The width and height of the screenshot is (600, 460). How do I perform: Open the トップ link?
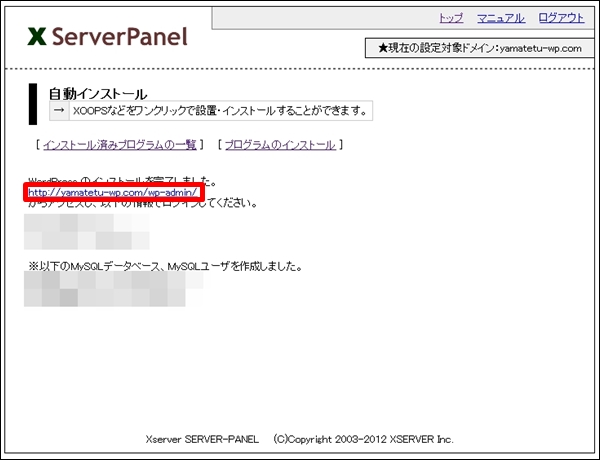tap(451, 18)
